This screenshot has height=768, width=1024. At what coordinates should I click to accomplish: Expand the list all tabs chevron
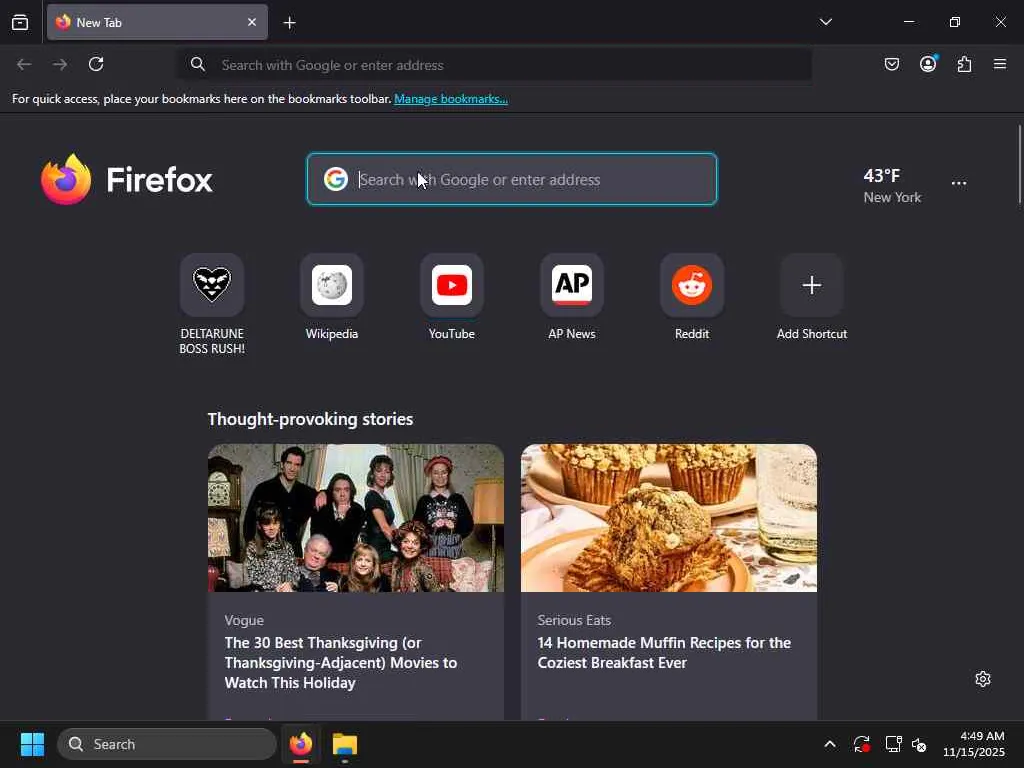coord(825,22)
